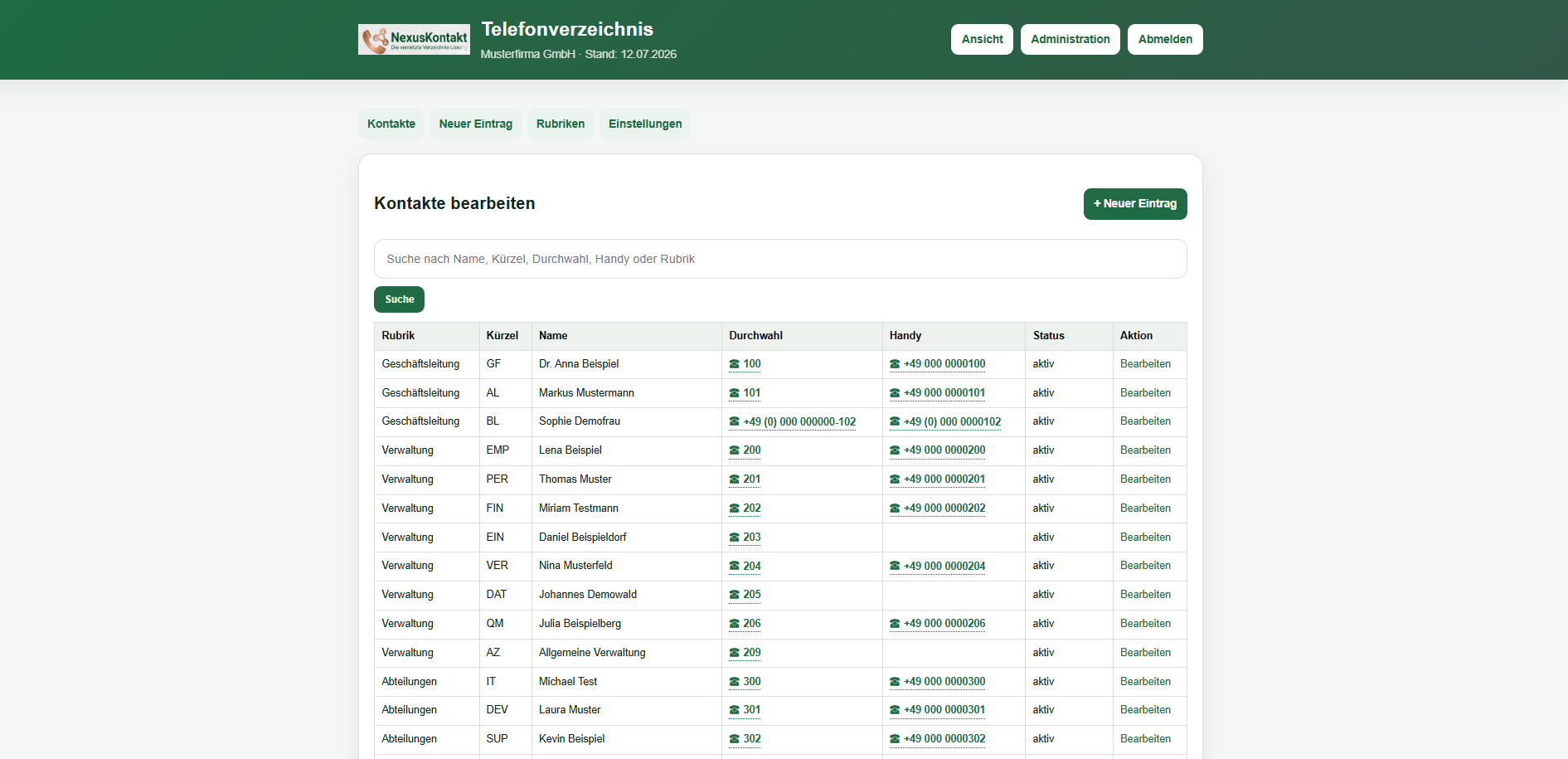Click phone icon for extension 206
The width and height of the screenshot is (1568, 759).
pos(734,624)
